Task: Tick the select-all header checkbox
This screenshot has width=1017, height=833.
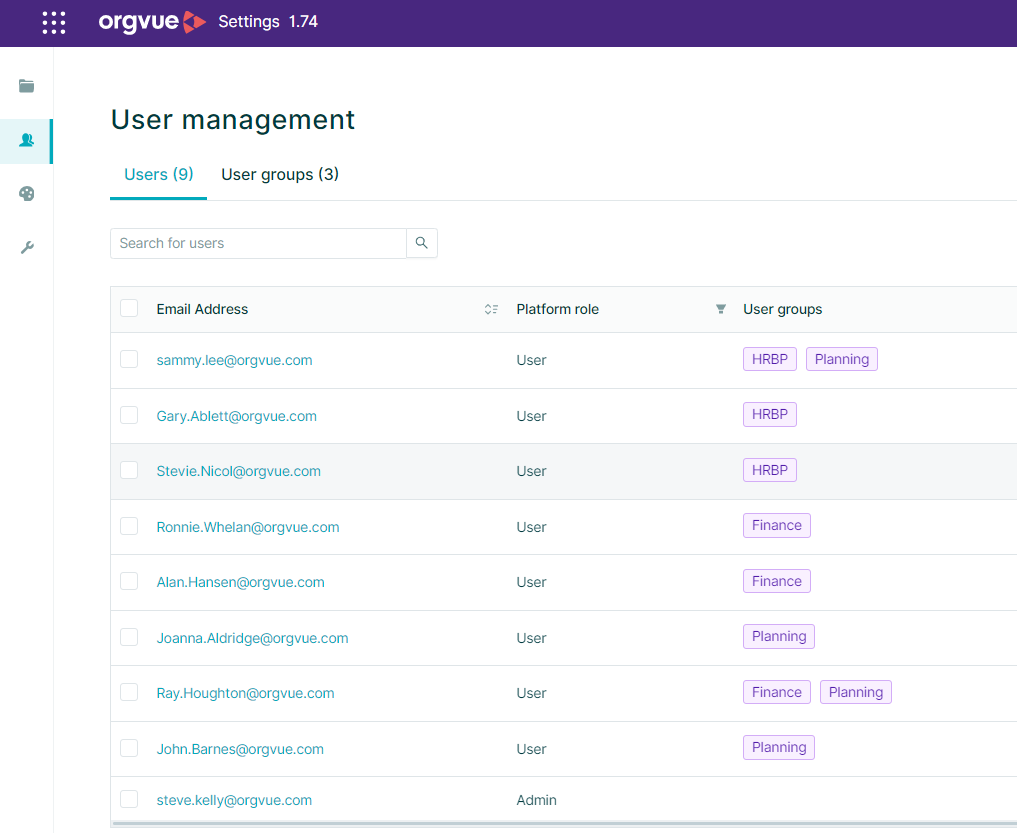Action: pyautogui.click(x=129, y=309)
